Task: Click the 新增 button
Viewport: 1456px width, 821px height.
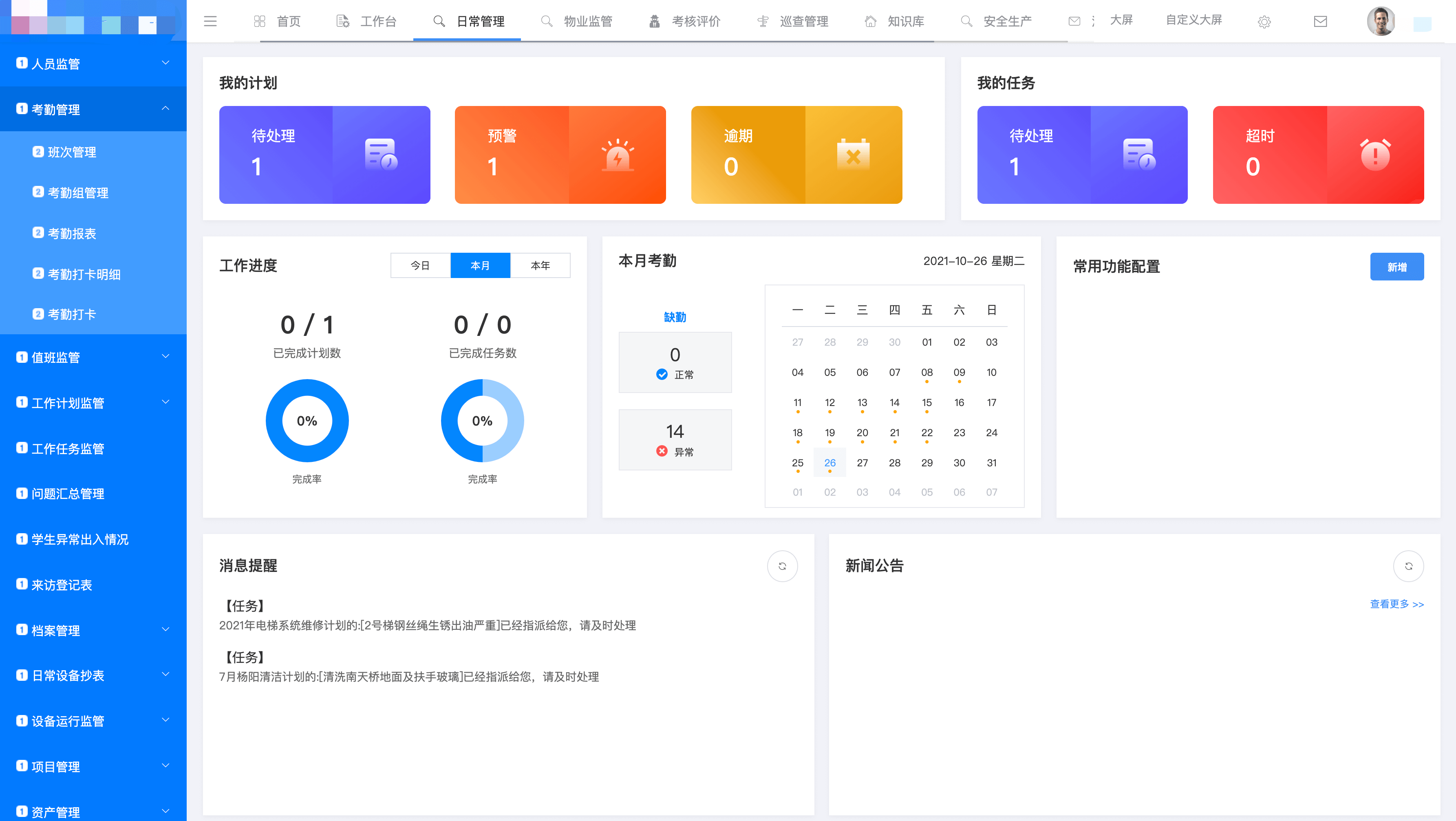Action: (1396, 267)
